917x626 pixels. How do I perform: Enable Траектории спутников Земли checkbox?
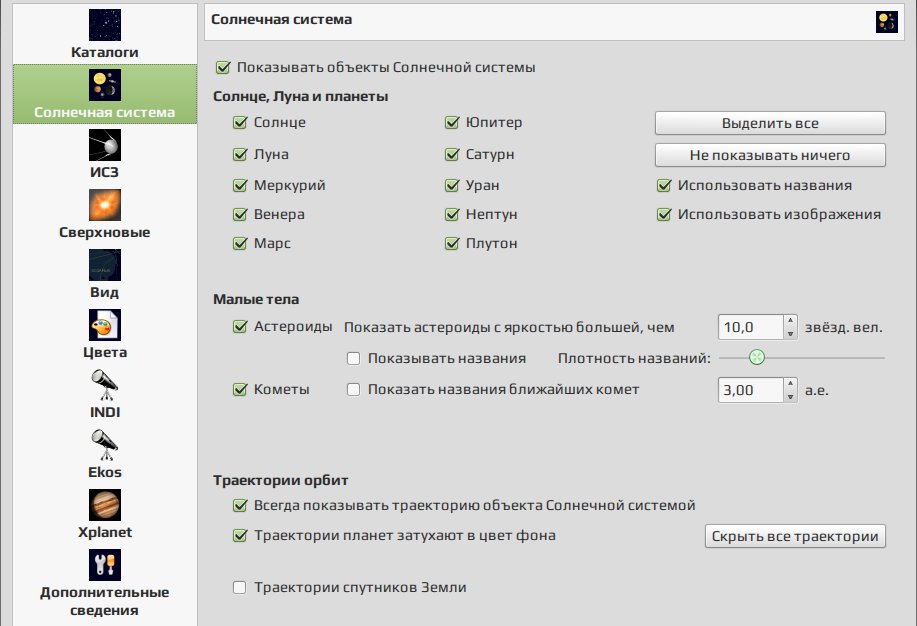click(x=239, y=587)
